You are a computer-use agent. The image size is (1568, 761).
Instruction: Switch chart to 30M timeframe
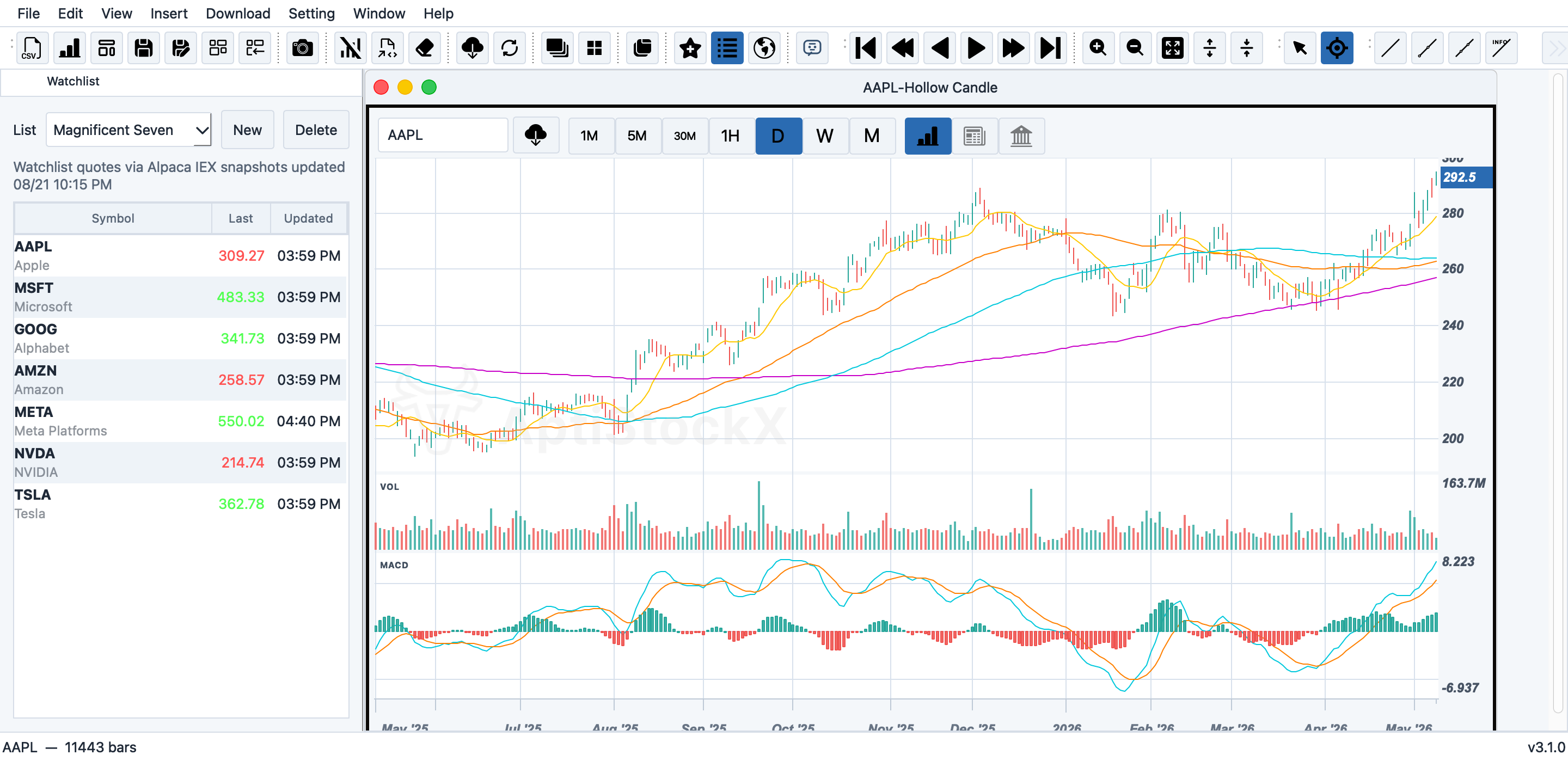click(x=685, y=135)
